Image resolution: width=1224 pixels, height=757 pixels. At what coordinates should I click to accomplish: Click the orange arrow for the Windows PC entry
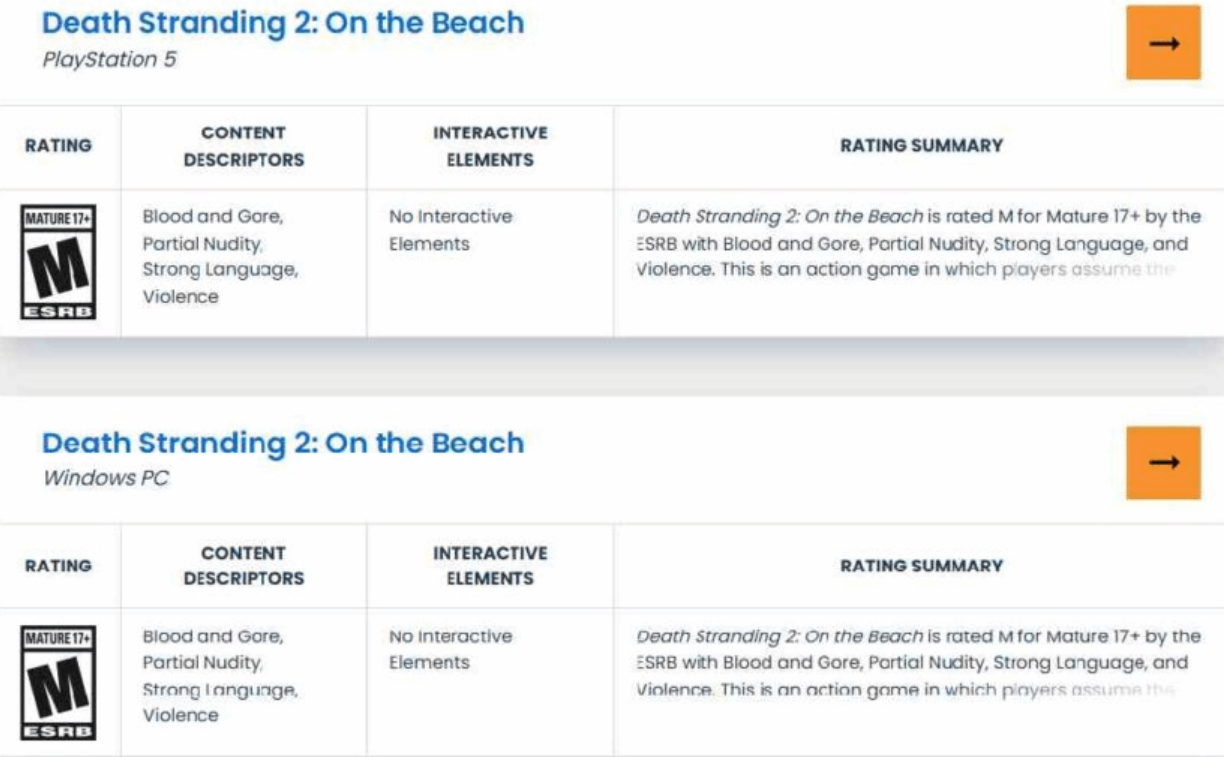tap(1163, 462)
